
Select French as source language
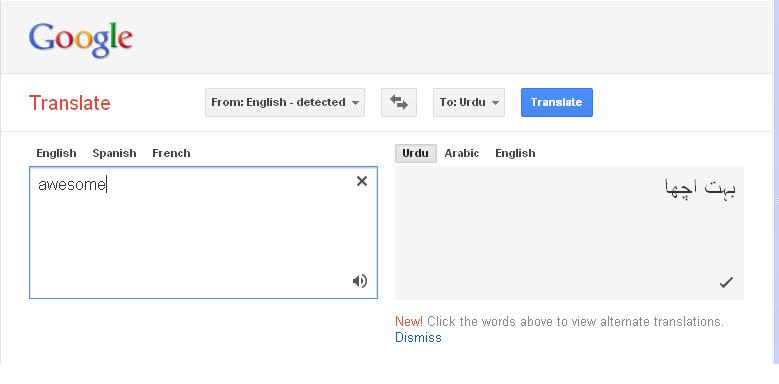(x=171, y=153)
